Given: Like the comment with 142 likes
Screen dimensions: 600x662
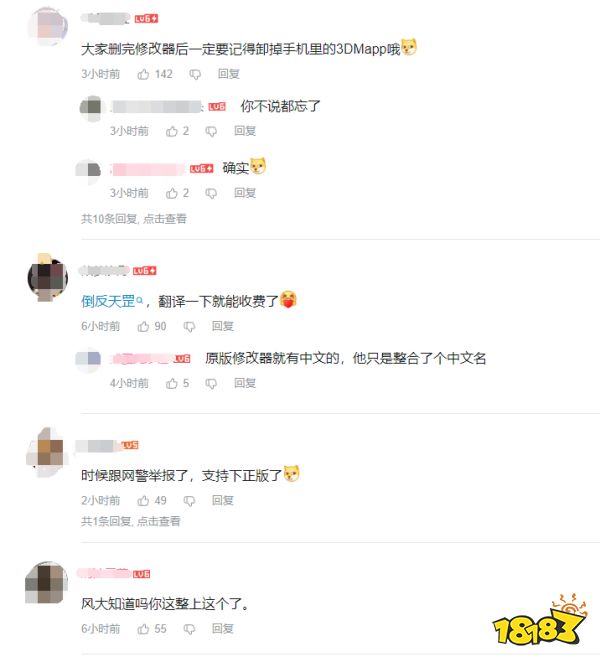Looking at the screenshot, I should pyautogui.click(x=143, y=74).
